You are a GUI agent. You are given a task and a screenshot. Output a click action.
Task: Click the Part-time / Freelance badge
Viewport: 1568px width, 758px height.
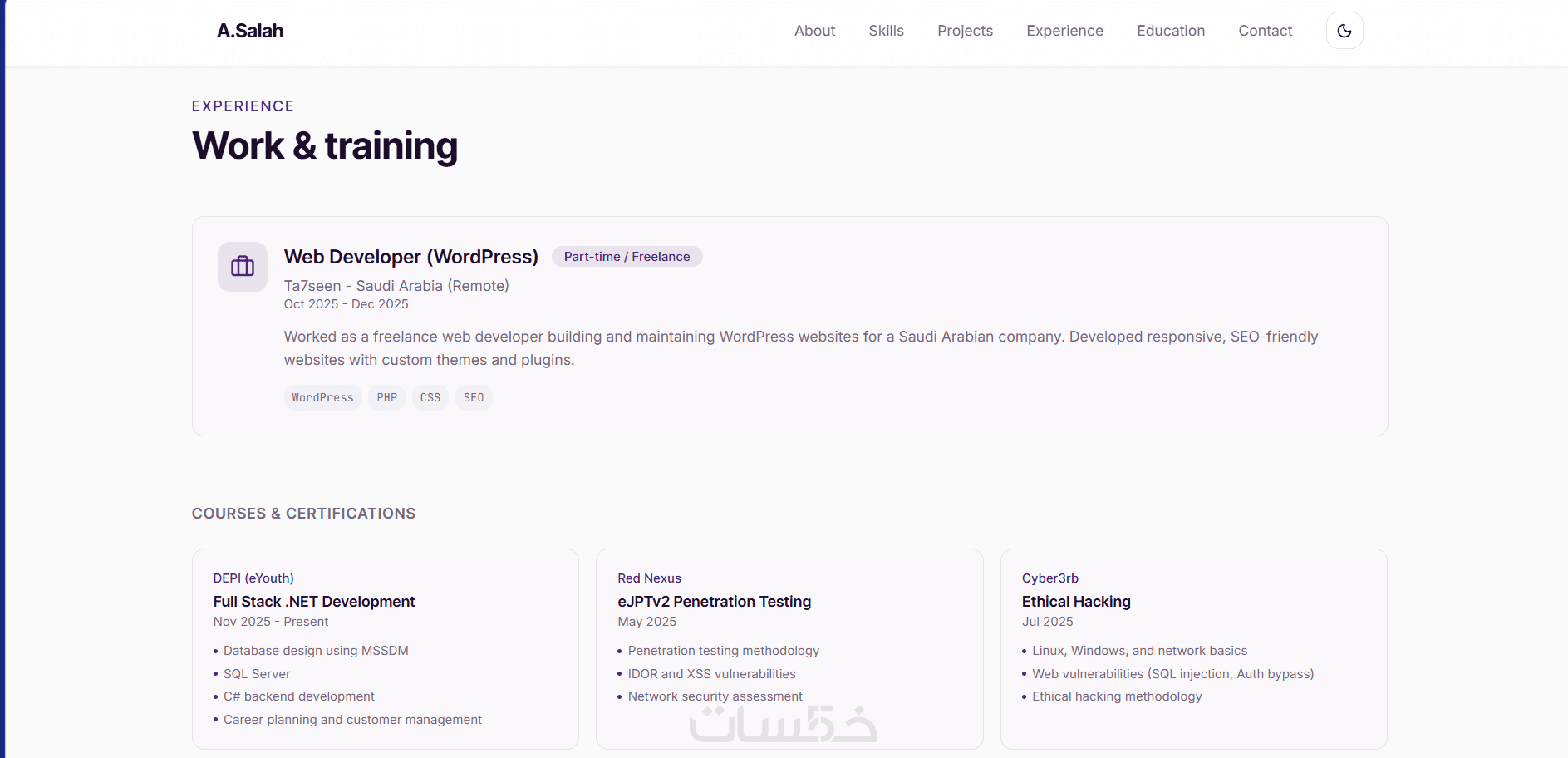(x=627, y=257)
